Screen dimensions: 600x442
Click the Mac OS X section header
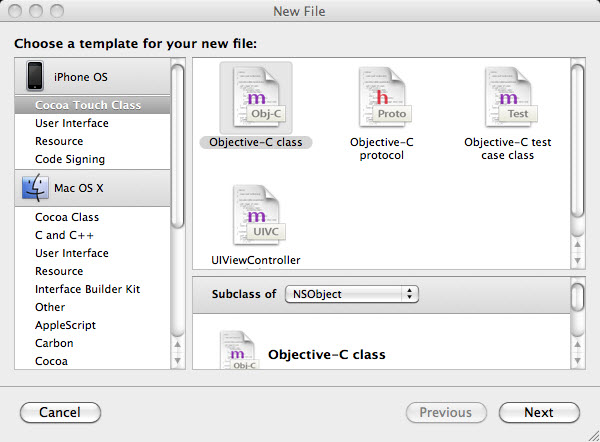tap(92, 188)
